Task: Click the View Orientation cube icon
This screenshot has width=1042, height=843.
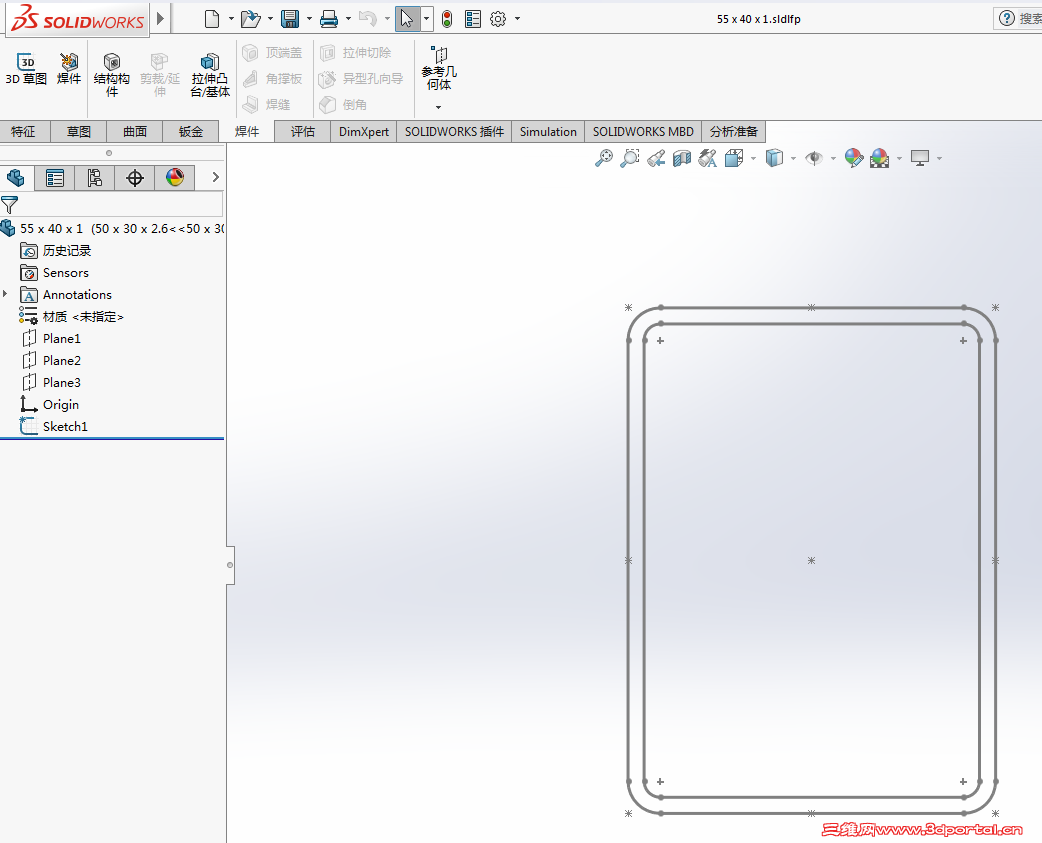Action: [x=734, y=158]
